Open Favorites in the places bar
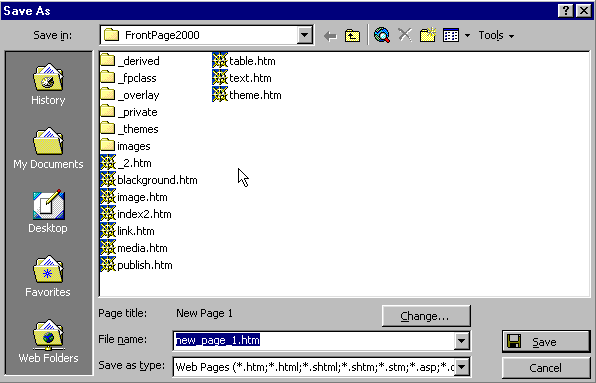This screenshot has width=596, height=383. [48, 276]
